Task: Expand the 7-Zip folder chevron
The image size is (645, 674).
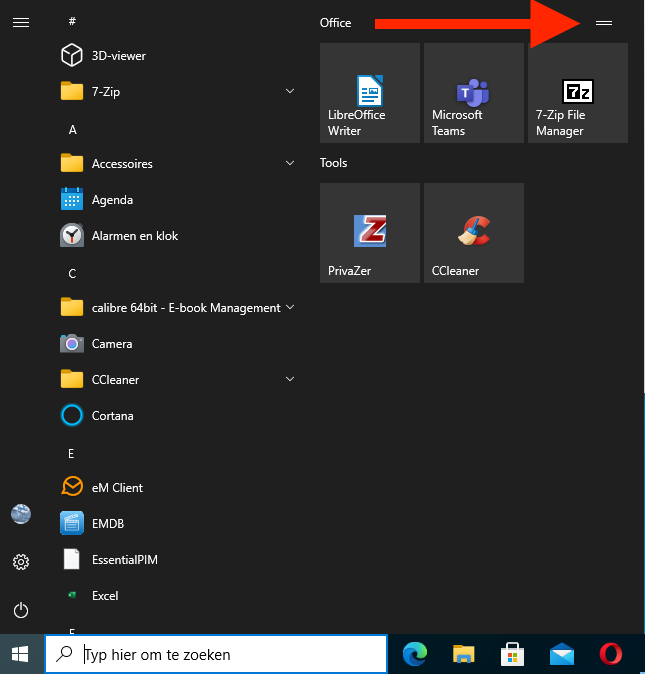Action: click(x=290, y=92)
